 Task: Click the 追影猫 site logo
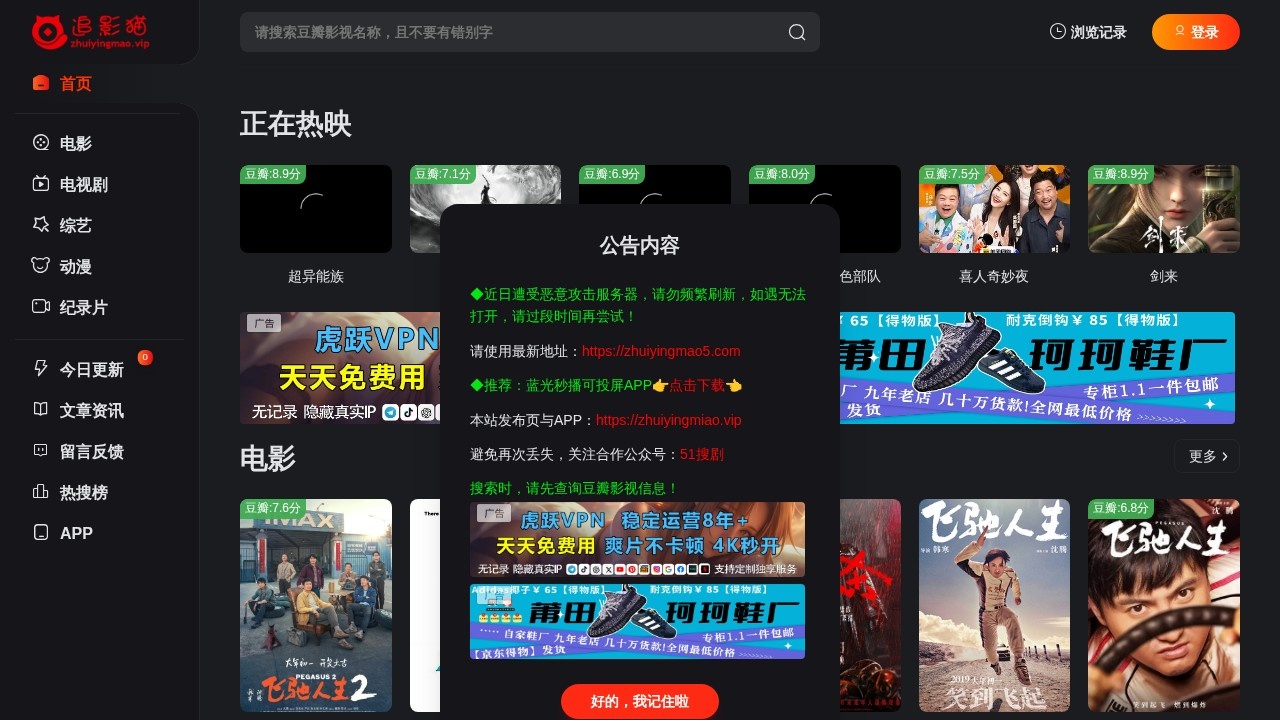coord(89,31)
